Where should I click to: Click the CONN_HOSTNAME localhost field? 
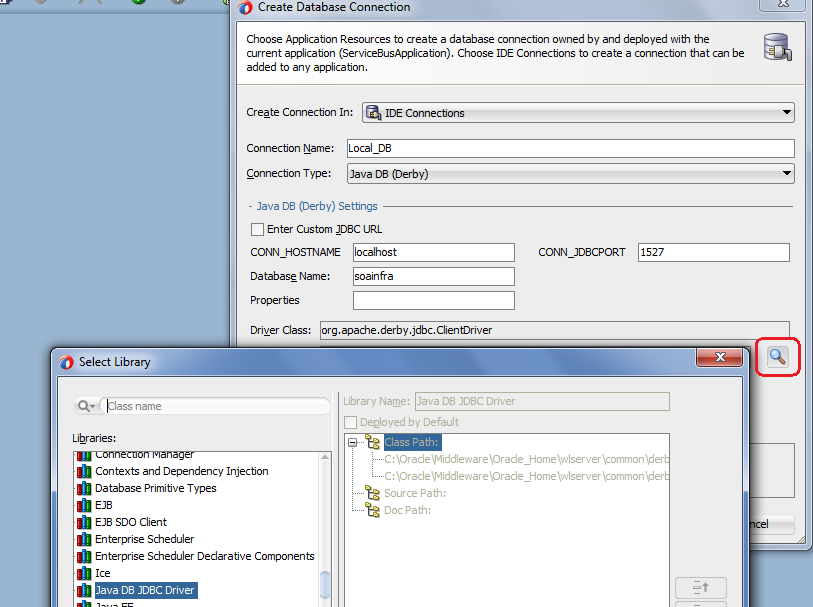coord(433,252)
